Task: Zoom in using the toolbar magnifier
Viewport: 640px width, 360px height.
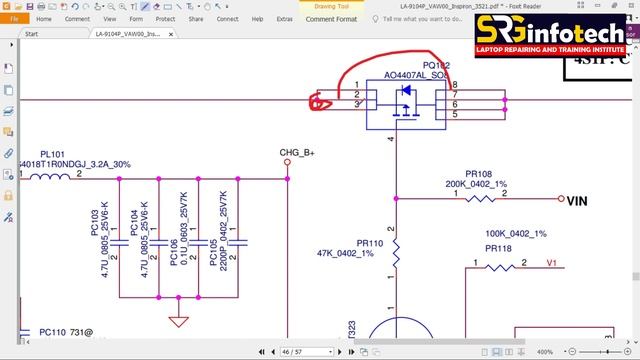Action: (x=122, y=7)
